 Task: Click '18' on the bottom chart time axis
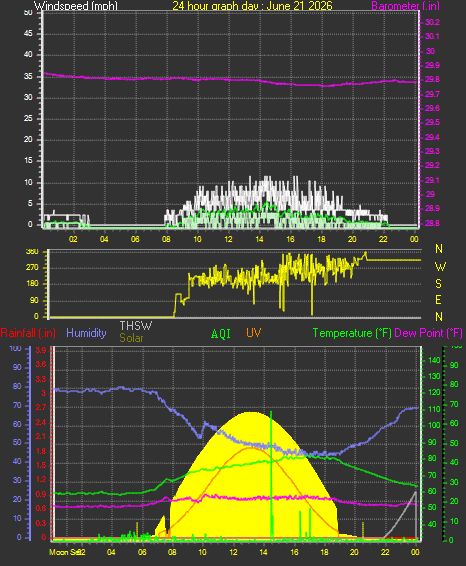[324, 552]
